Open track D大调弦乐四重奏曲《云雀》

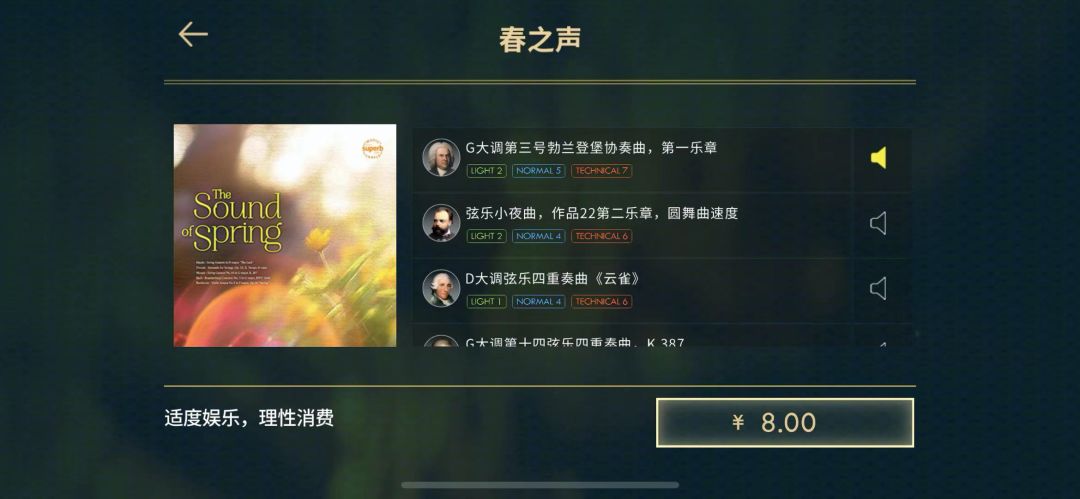553,278
